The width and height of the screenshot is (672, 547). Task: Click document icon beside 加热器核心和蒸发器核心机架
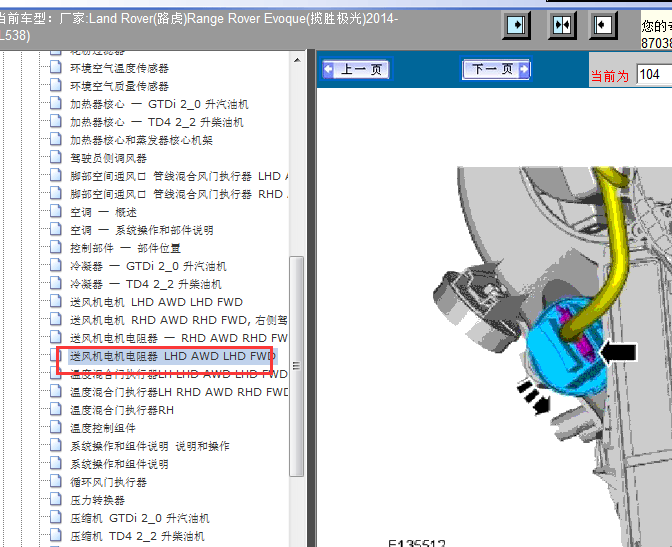coord(56,139)
